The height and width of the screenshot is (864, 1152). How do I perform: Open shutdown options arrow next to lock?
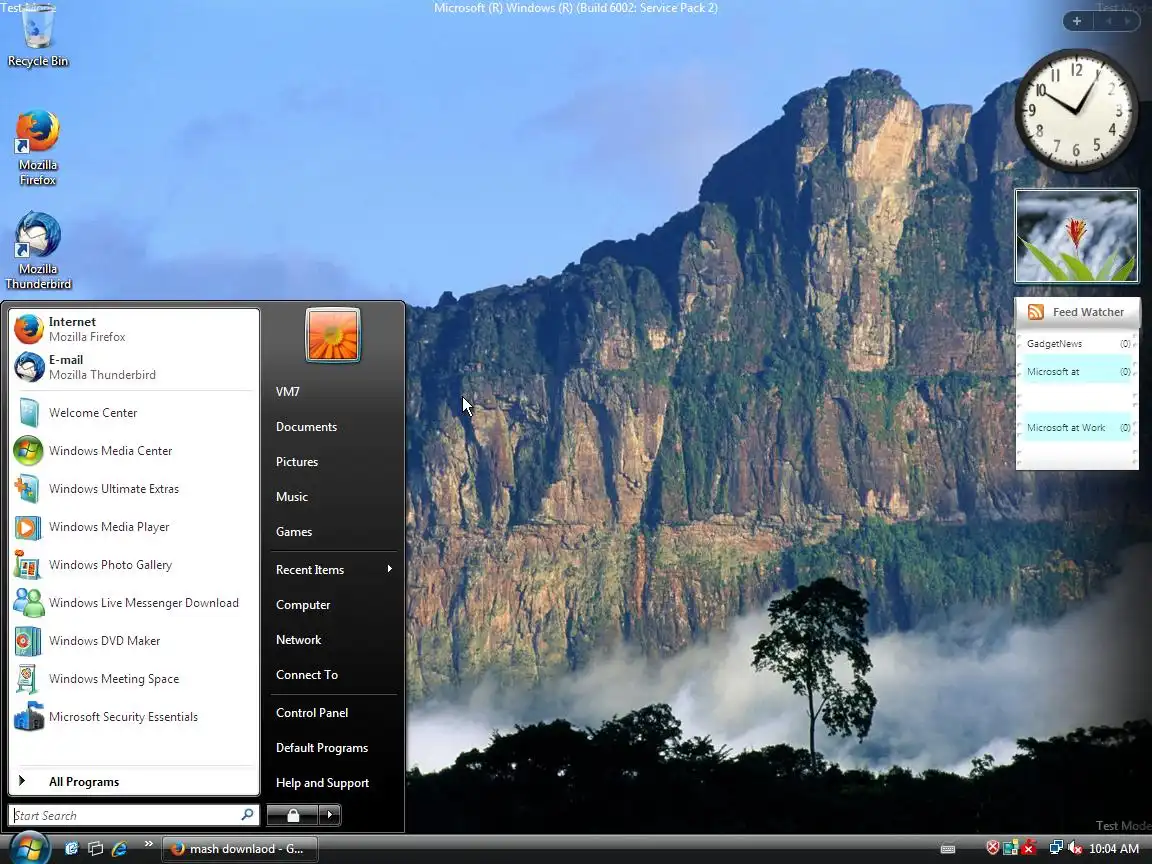coord(329,815)
